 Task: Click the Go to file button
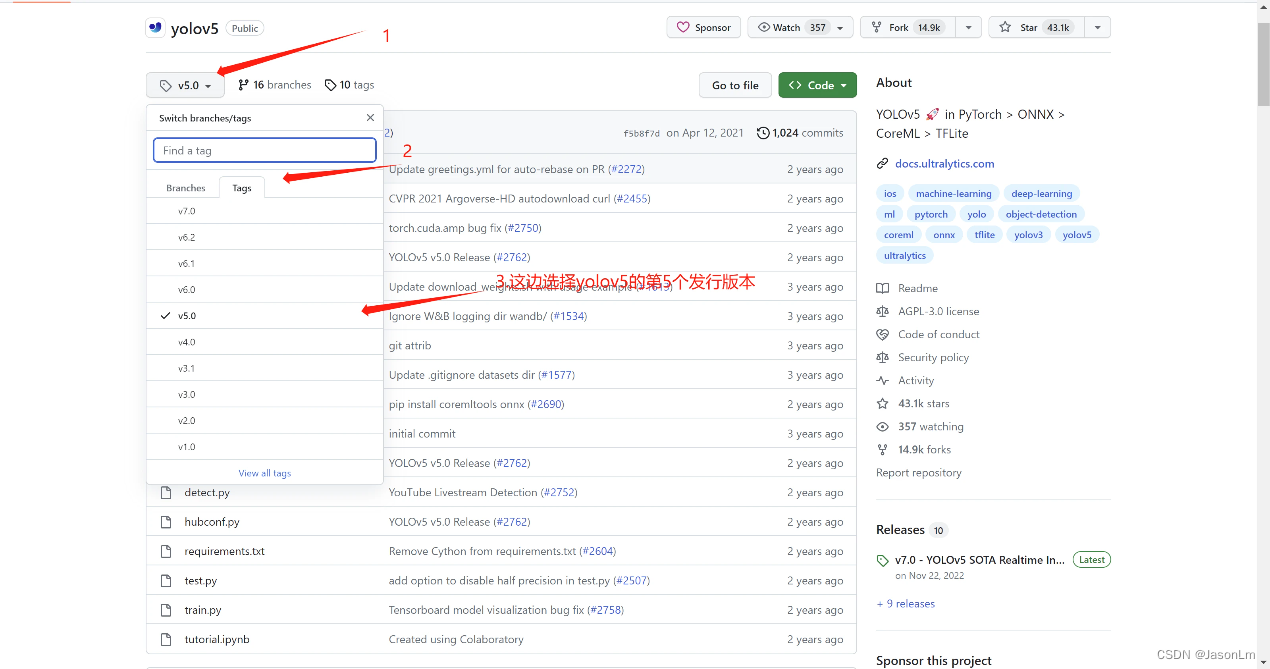735,85
